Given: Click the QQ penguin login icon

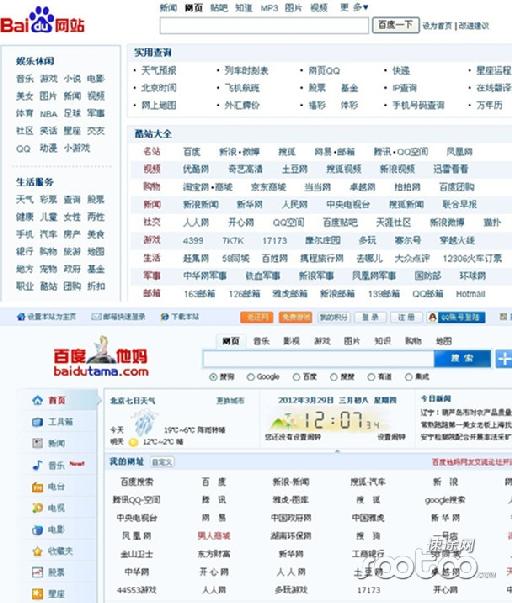Looking at the screenshot, I should click(432, 317).
